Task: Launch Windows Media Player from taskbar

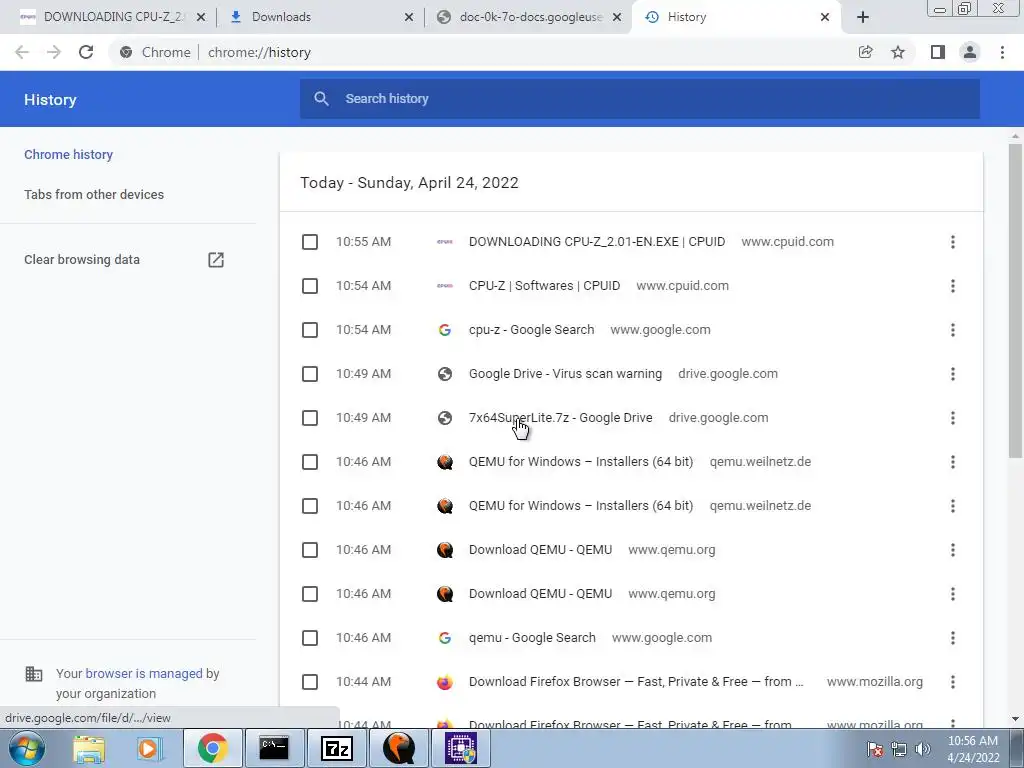Action: [x=149, y=748]
